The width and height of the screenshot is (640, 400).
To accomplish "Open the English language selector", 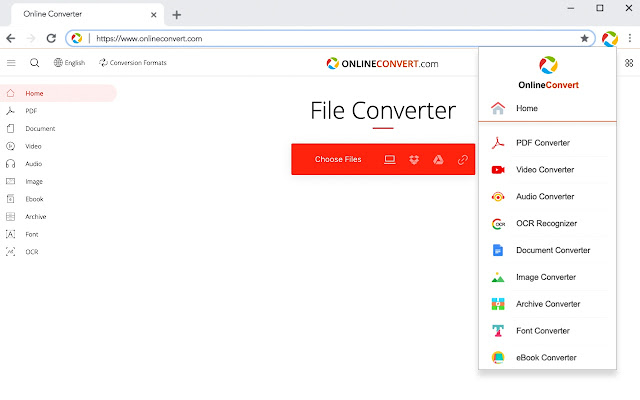I will [x=69, y=62].
